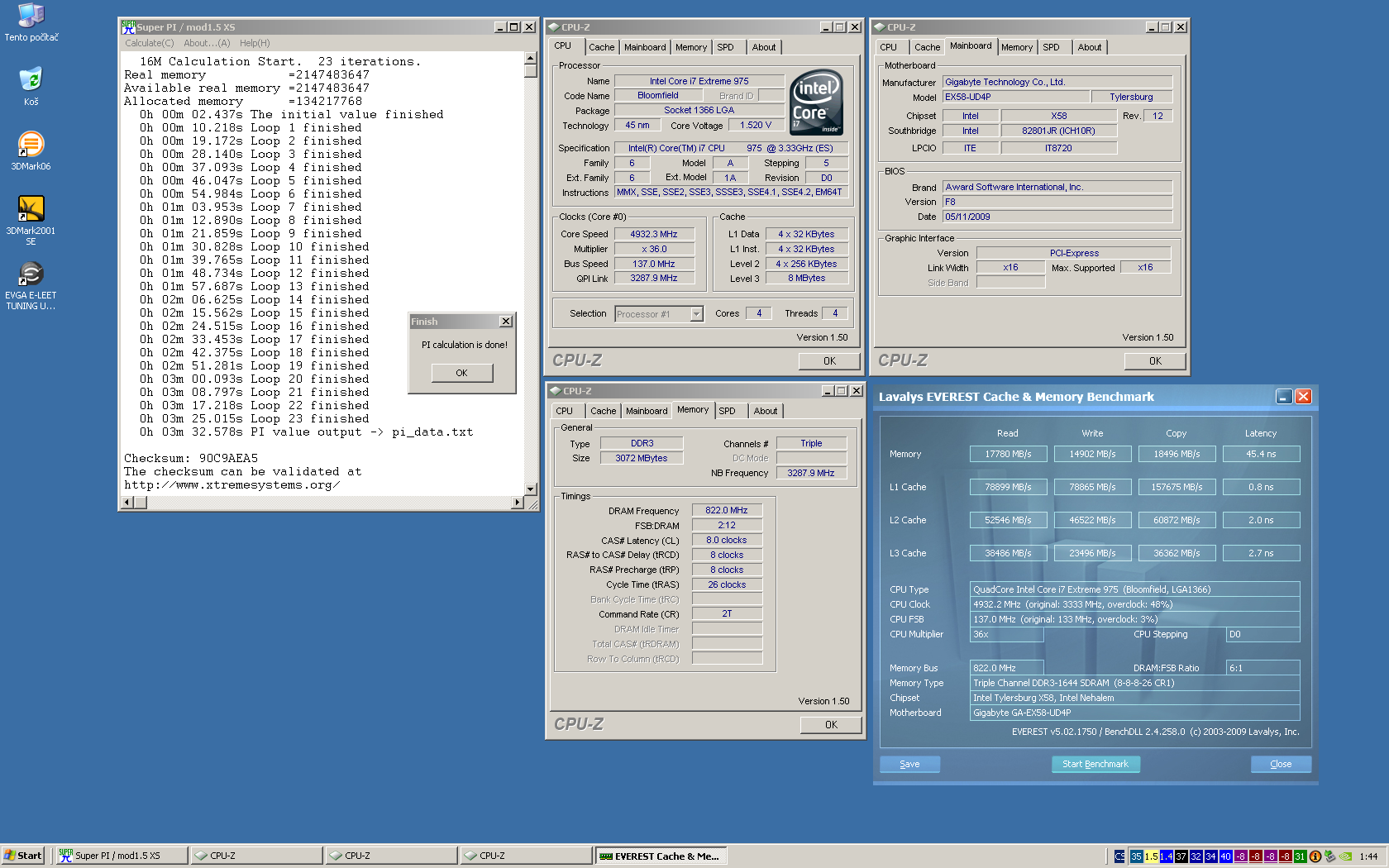The width and height of the screenshot is (1389, 868).
Task: Open Memory tab in CPU-Z Mainboard window
Action: (x=1017, y=47)
